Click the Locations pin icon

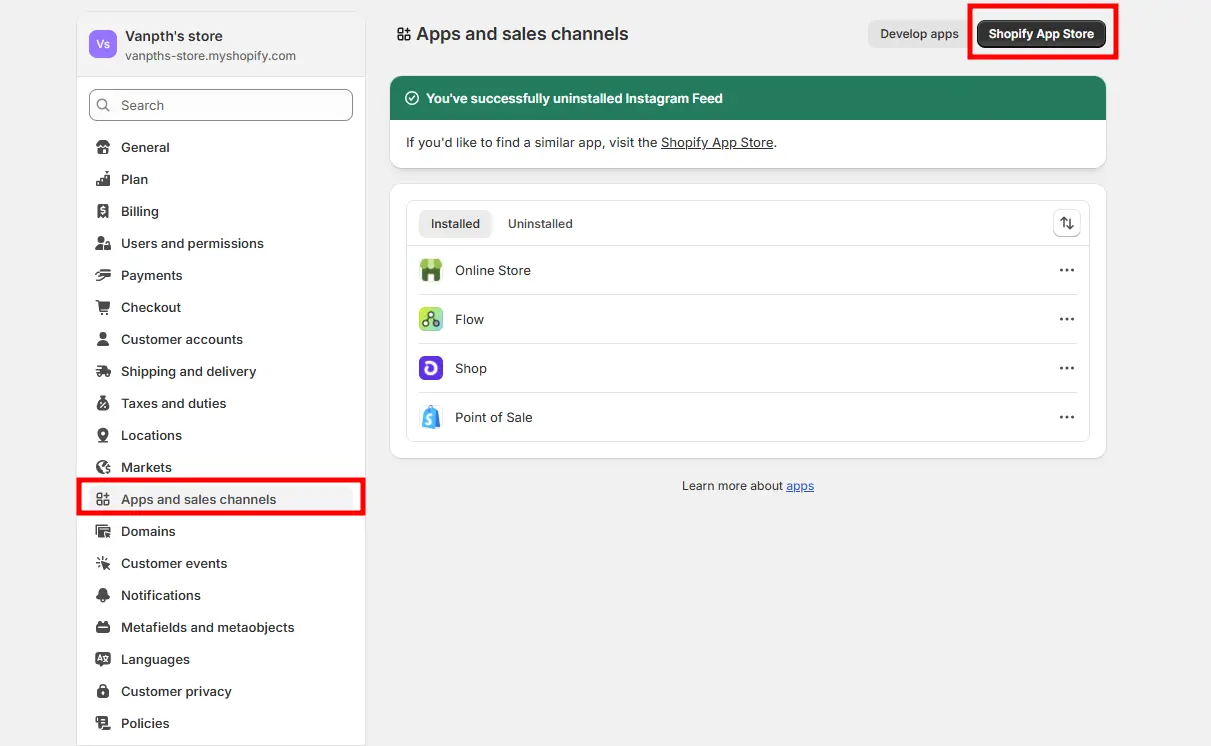coord(103,435)
